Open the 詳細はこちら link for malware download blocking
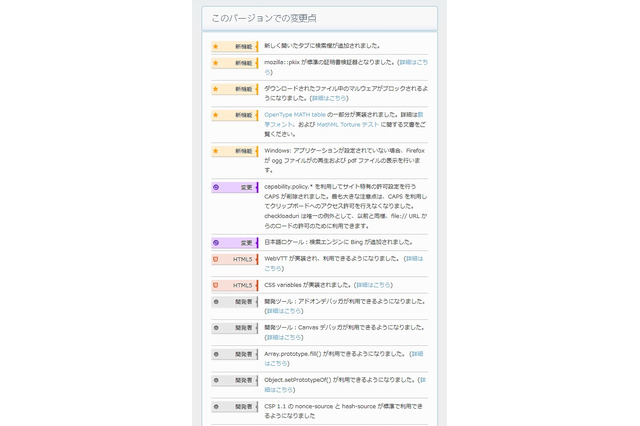Image resolution: width=640 pixels, height=426 pixels. pyautogui.click(x=329, y=98)
